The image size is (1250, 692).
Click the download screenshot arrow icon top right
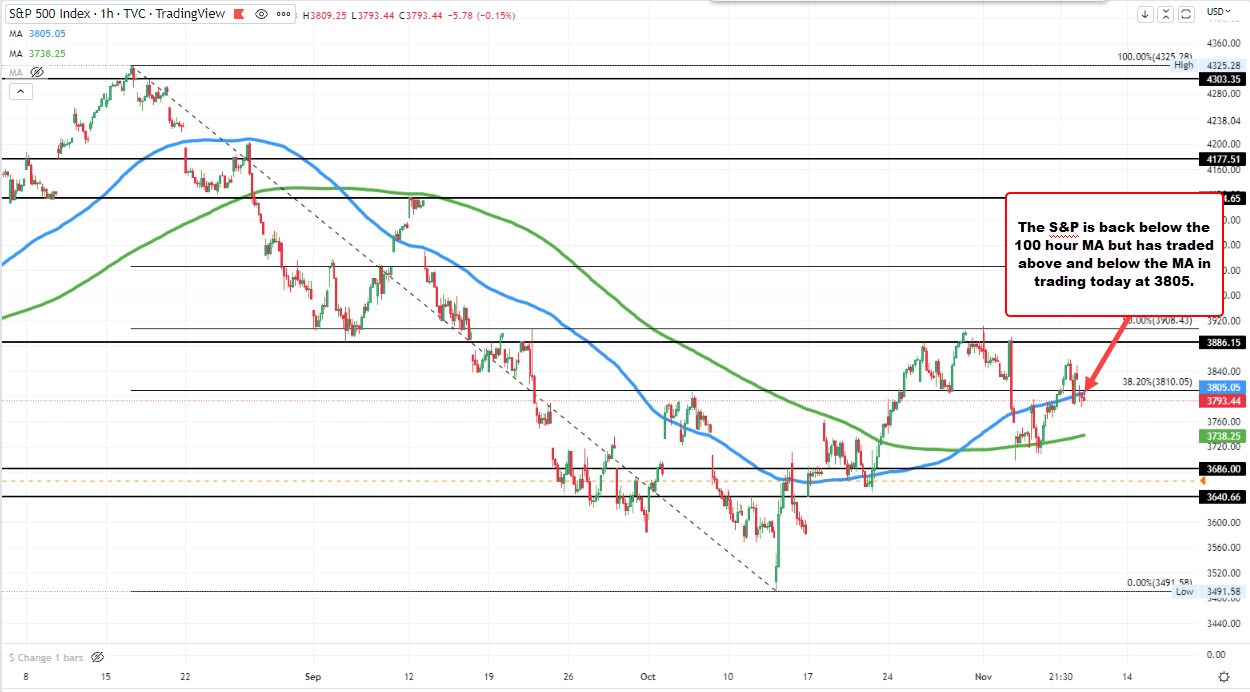(1145, 14)
